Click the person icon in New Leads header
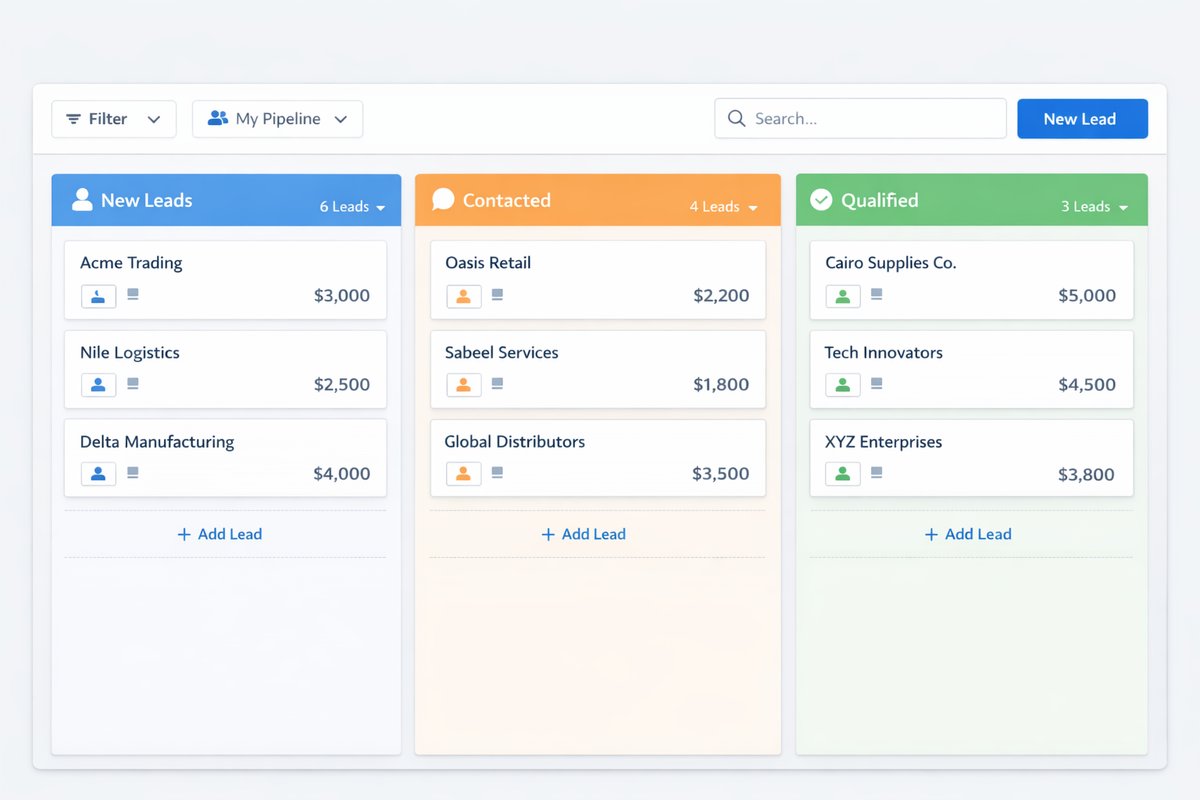The image size is (1200, 800). [x=82, y=199]
